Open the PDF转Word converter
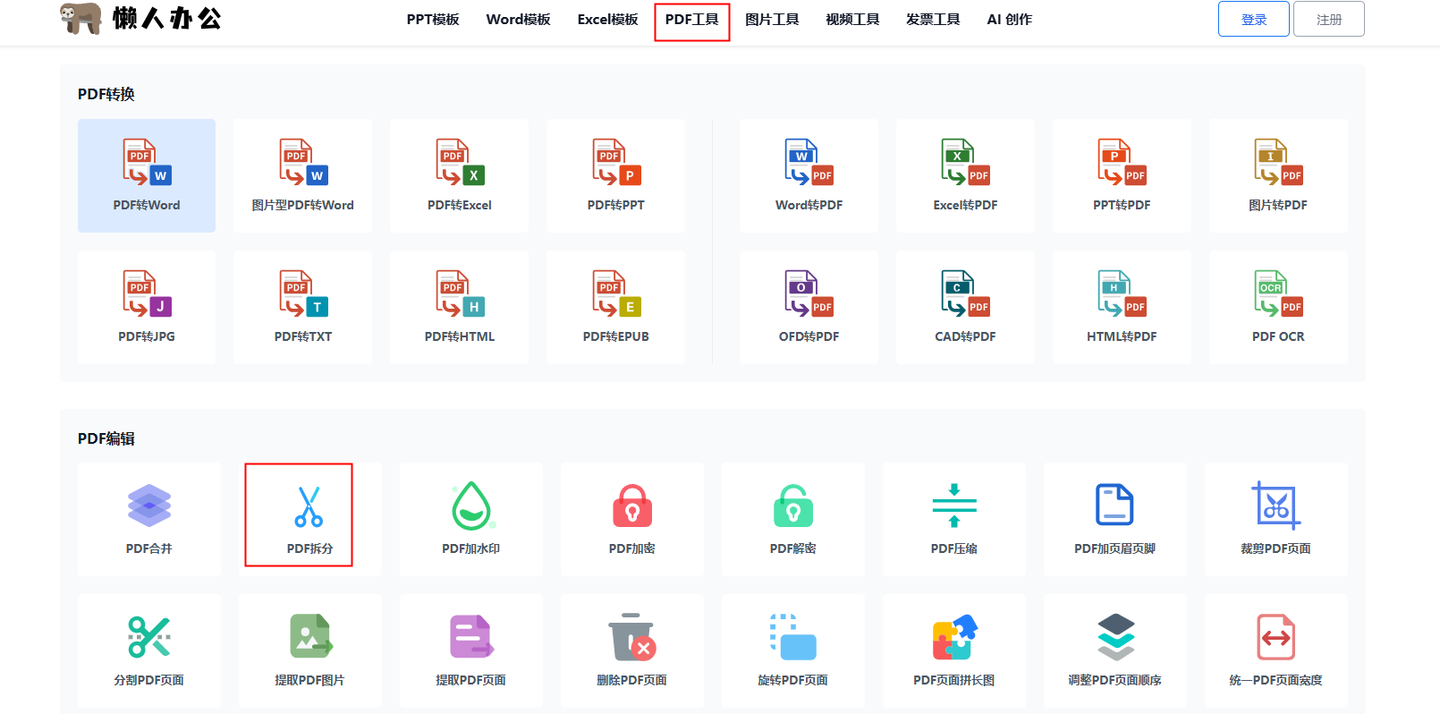 147,176
